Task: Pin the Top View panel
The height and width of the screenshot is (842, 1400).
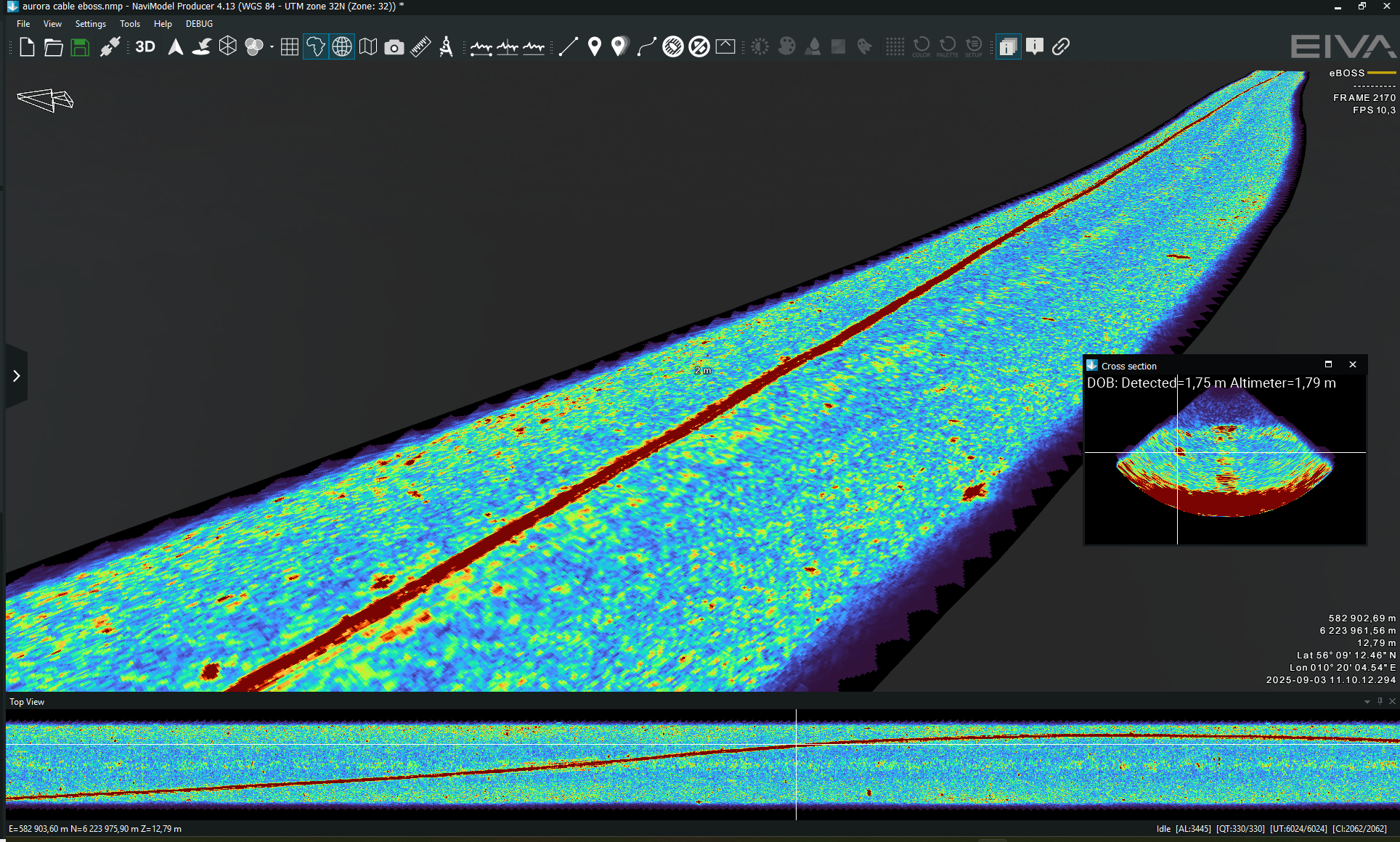Action: point(1379,701)
